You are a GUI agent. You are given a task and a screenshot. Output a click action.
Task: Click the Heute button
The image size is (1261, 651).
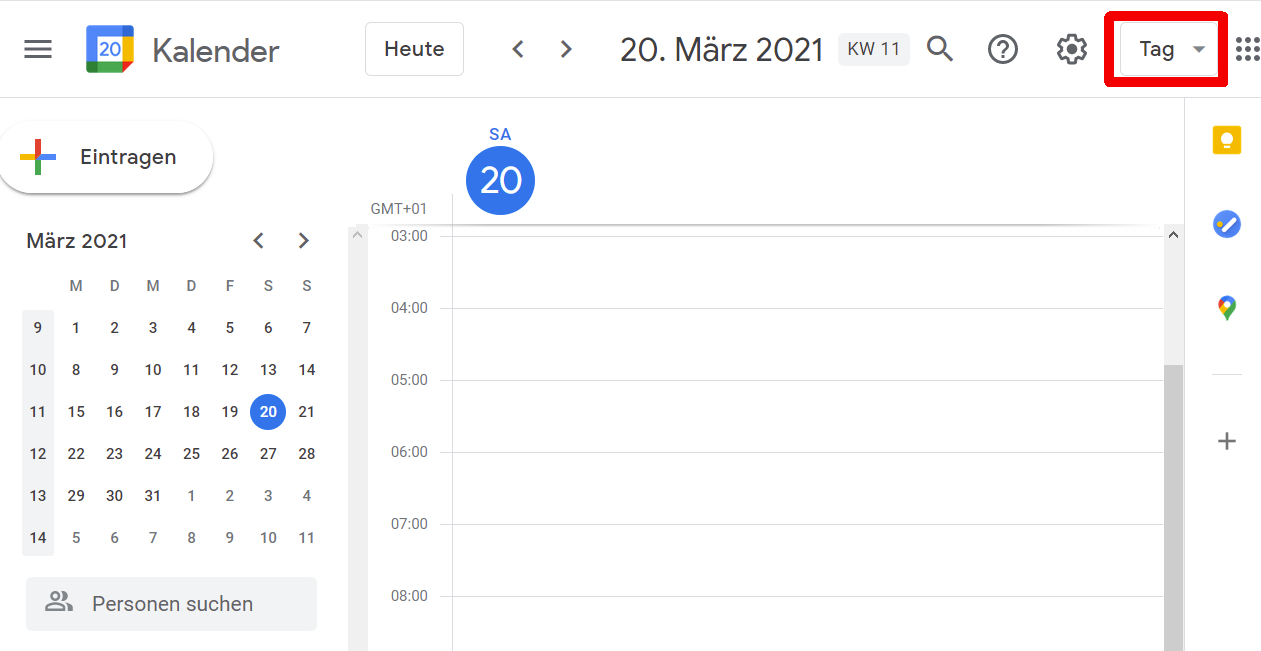(414, 49)
